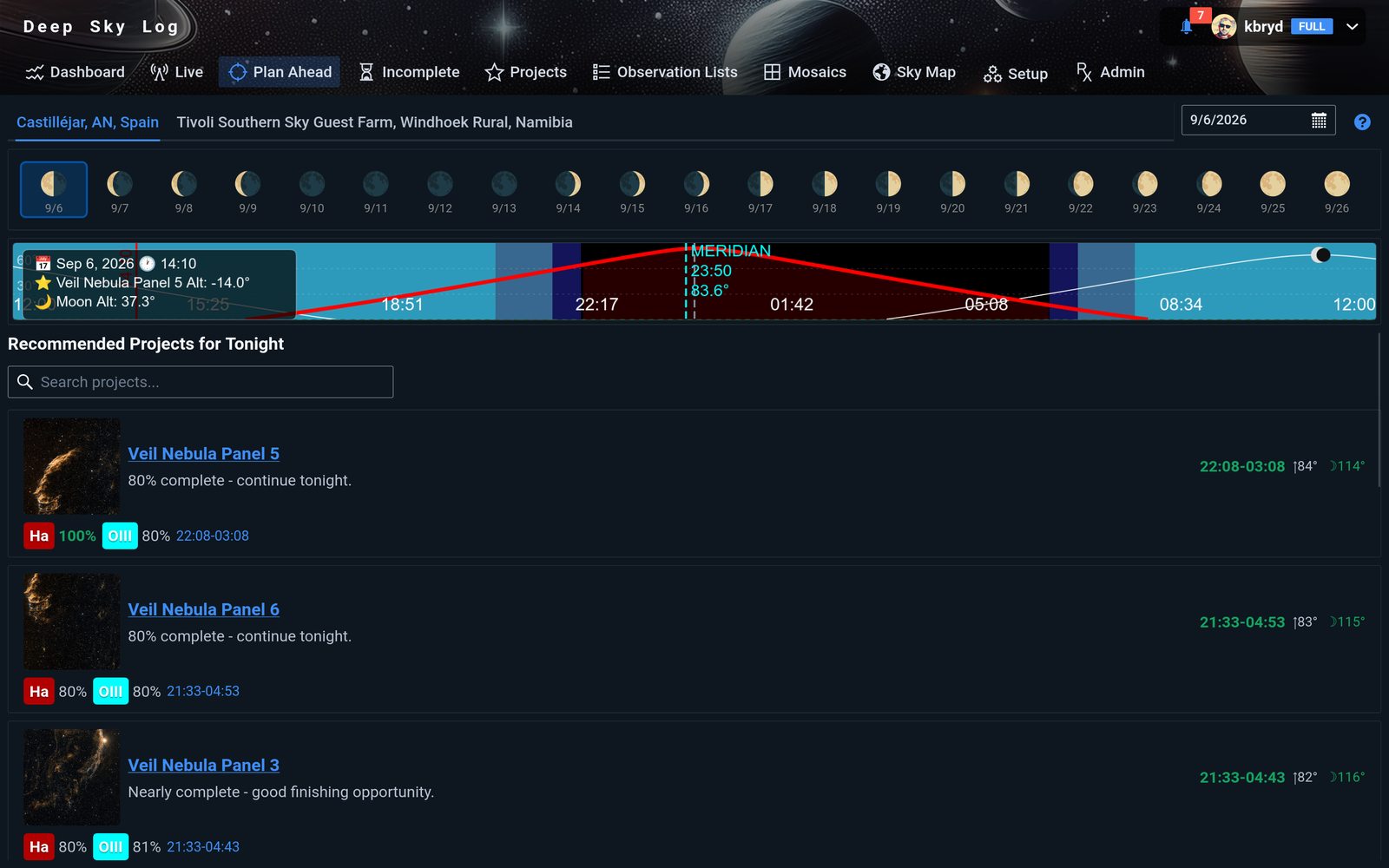The image size is (1389, 868).
Task: Click the OIII filter badge for Panel 5
Action: [x=120, y=536]
